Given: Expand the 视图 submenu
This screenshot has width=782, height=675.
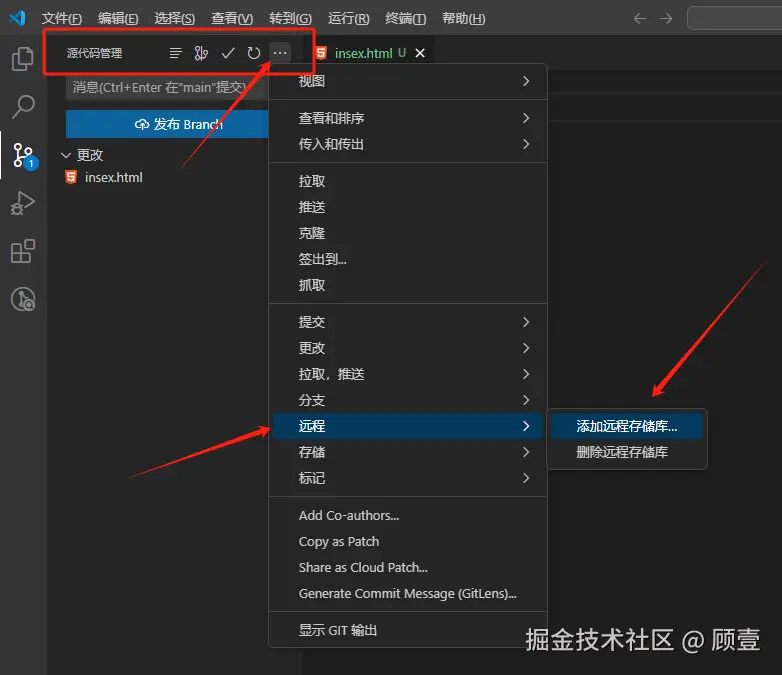Looking at the screenshot, I should [x=408, y=81].
